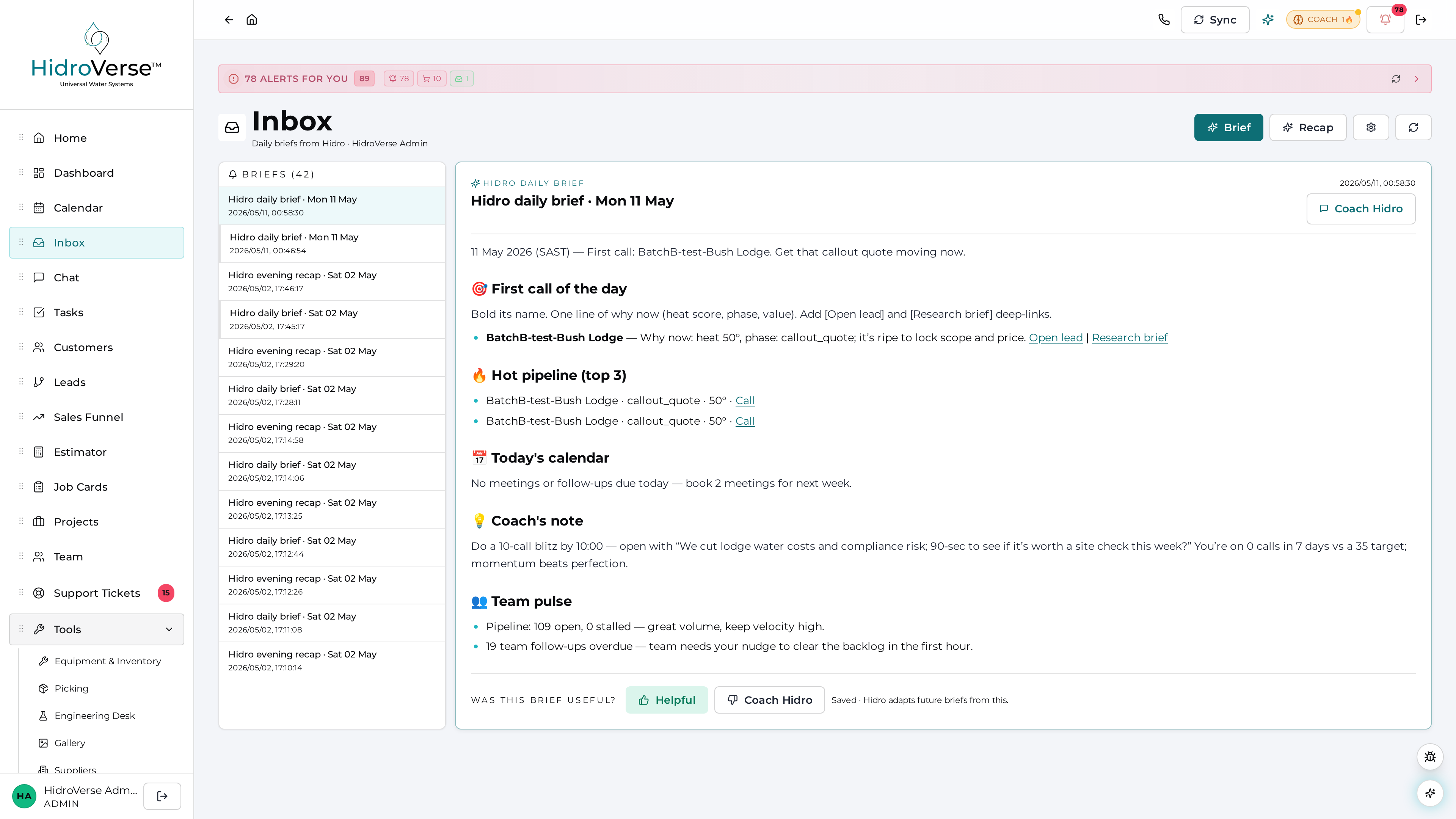1456x819 pixels.
Task: Click the inbox tray icon beside title
Action: pos(232,127)
